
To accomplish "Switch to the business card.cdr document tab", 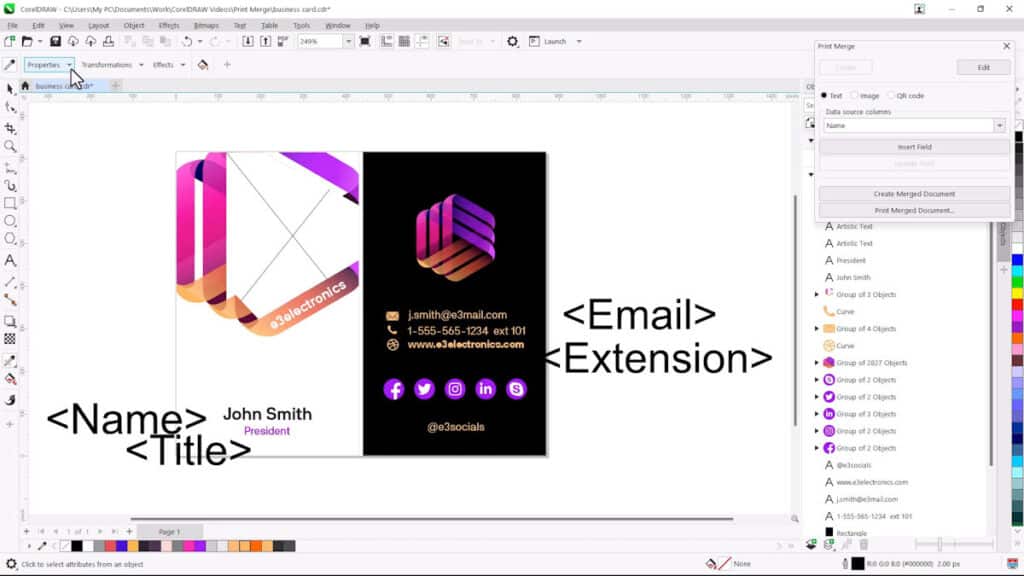I will 60,87.
